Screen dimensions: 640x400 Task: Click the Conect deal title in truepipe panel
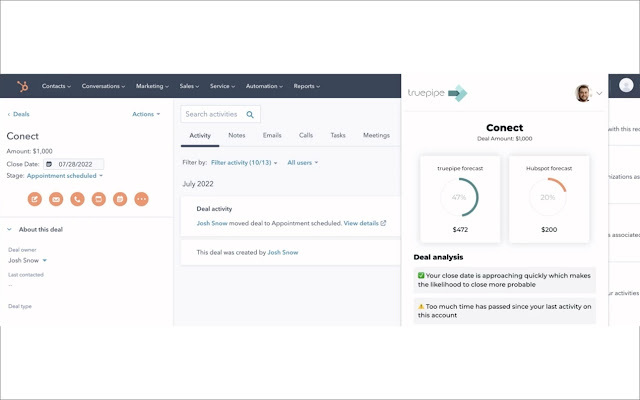tap(504, 128)
